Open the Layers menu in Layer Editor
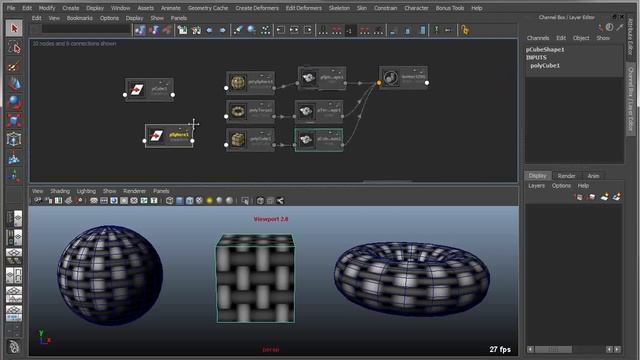Screen dimensions: 640x360 536,186
